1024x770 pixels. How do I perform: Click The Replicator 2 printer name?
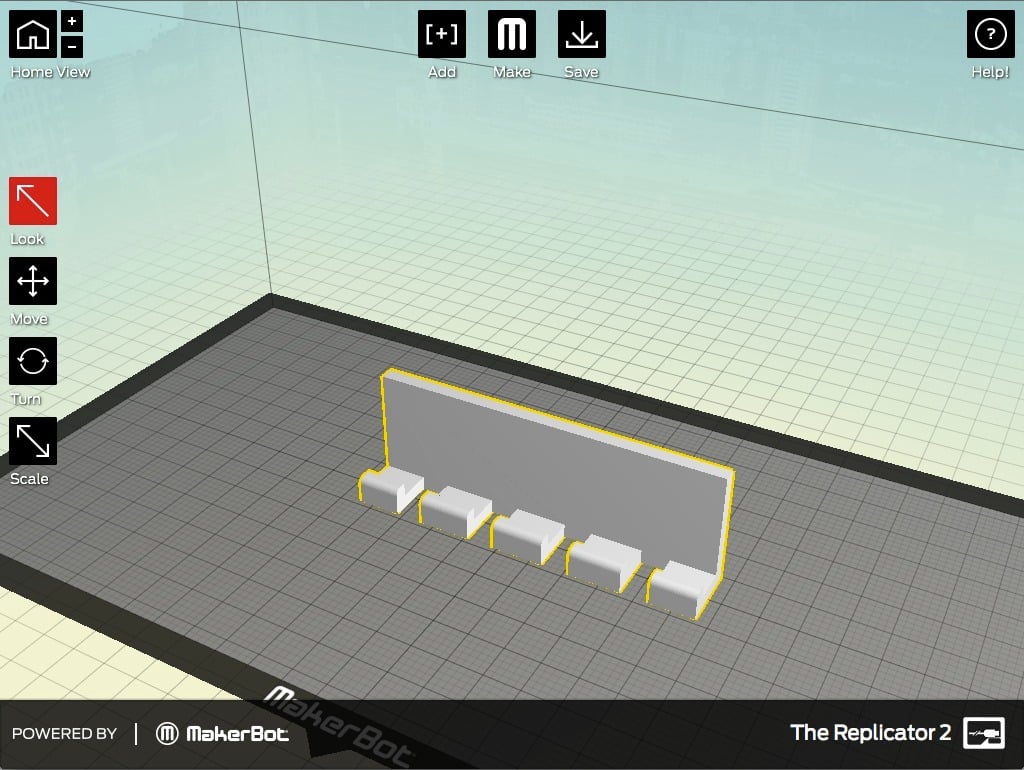click(x=870, y=733)
